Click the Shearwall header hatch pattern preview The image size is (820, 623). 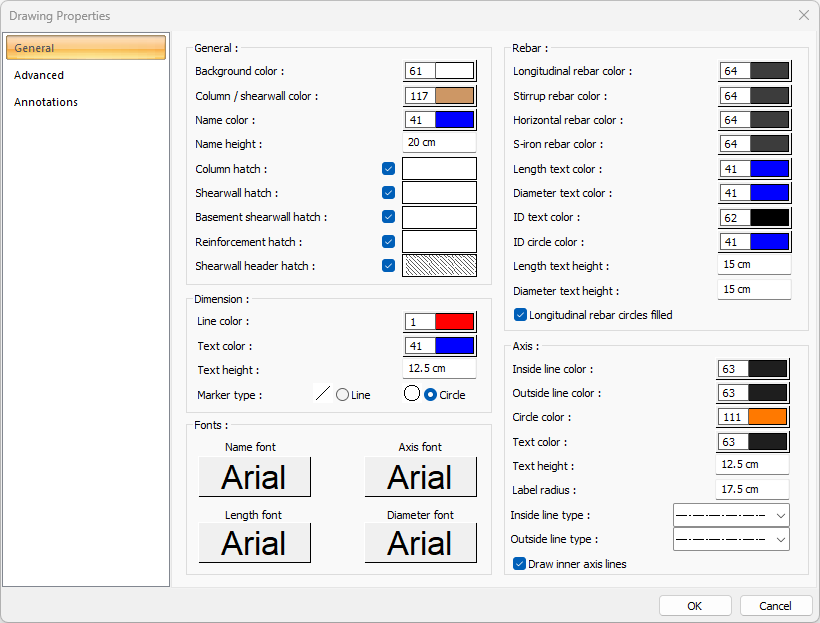[x=439, y=266]
